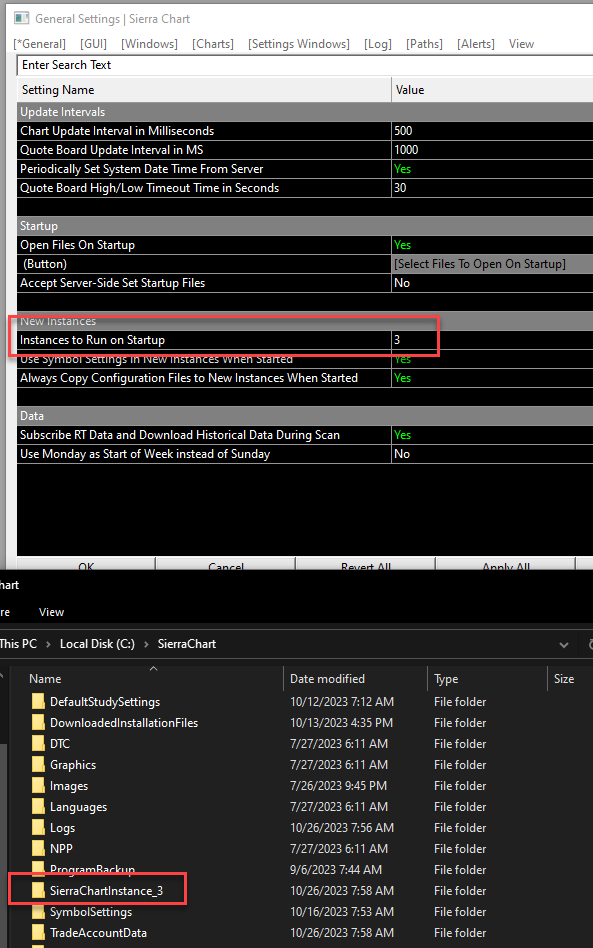The image size is (593, 948).
Task: Edit Quote Board Update Interval value 1000
Action: pos(493,150)
